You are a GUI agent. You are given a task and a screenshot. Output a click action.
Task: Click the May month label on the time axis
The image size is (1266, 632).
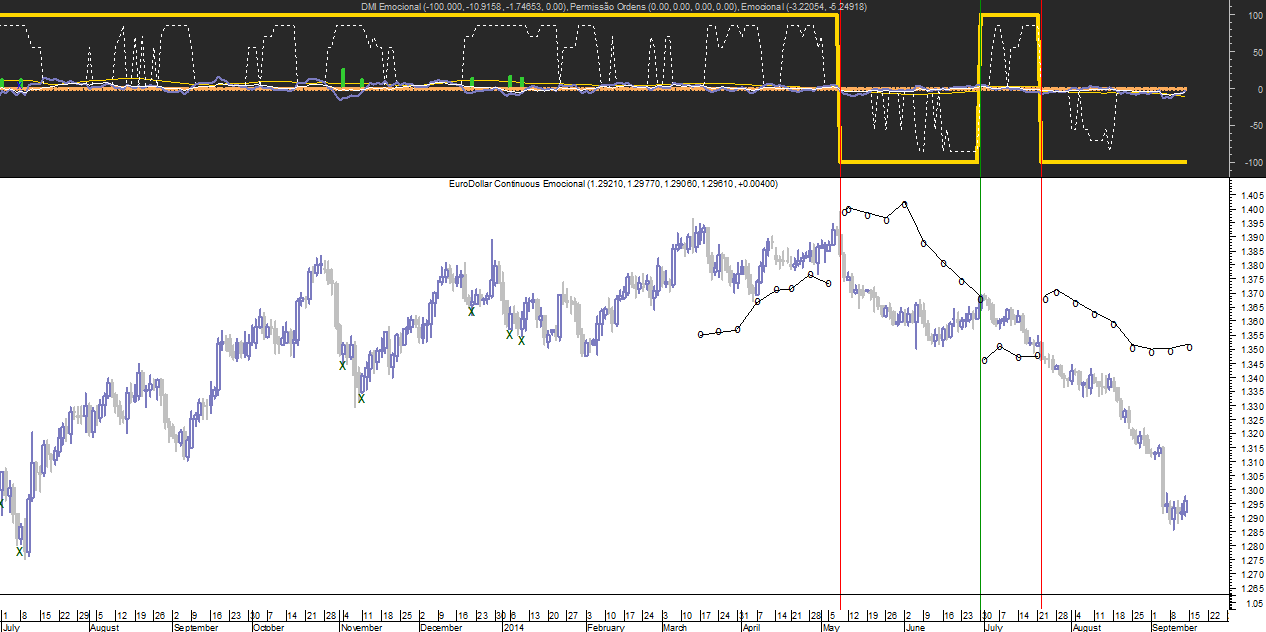click(831, 628)
